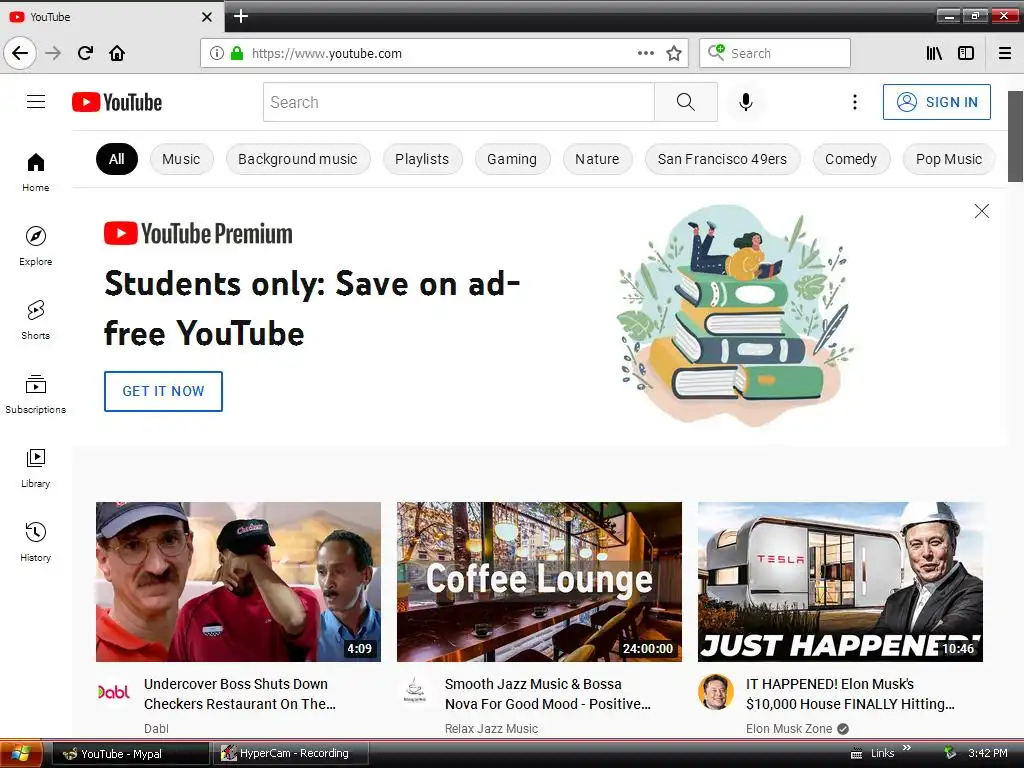Close the YouTube browser tab

(x=207, y=17)
